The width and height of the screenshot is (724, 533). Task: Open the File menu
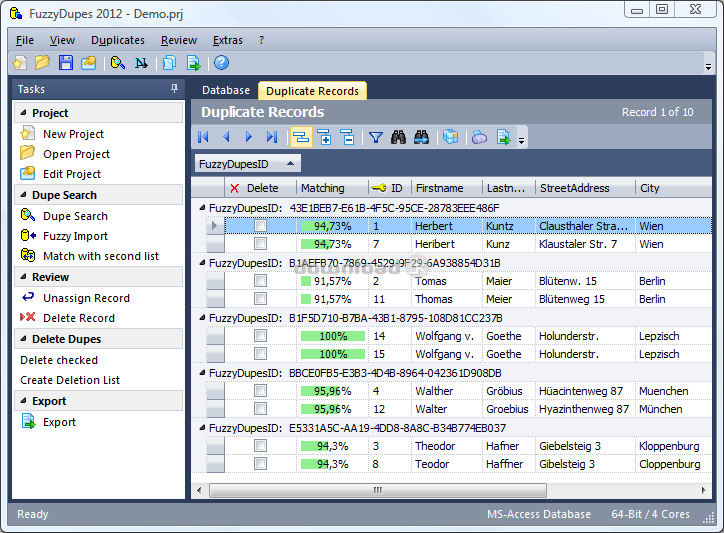coord(24,40)
